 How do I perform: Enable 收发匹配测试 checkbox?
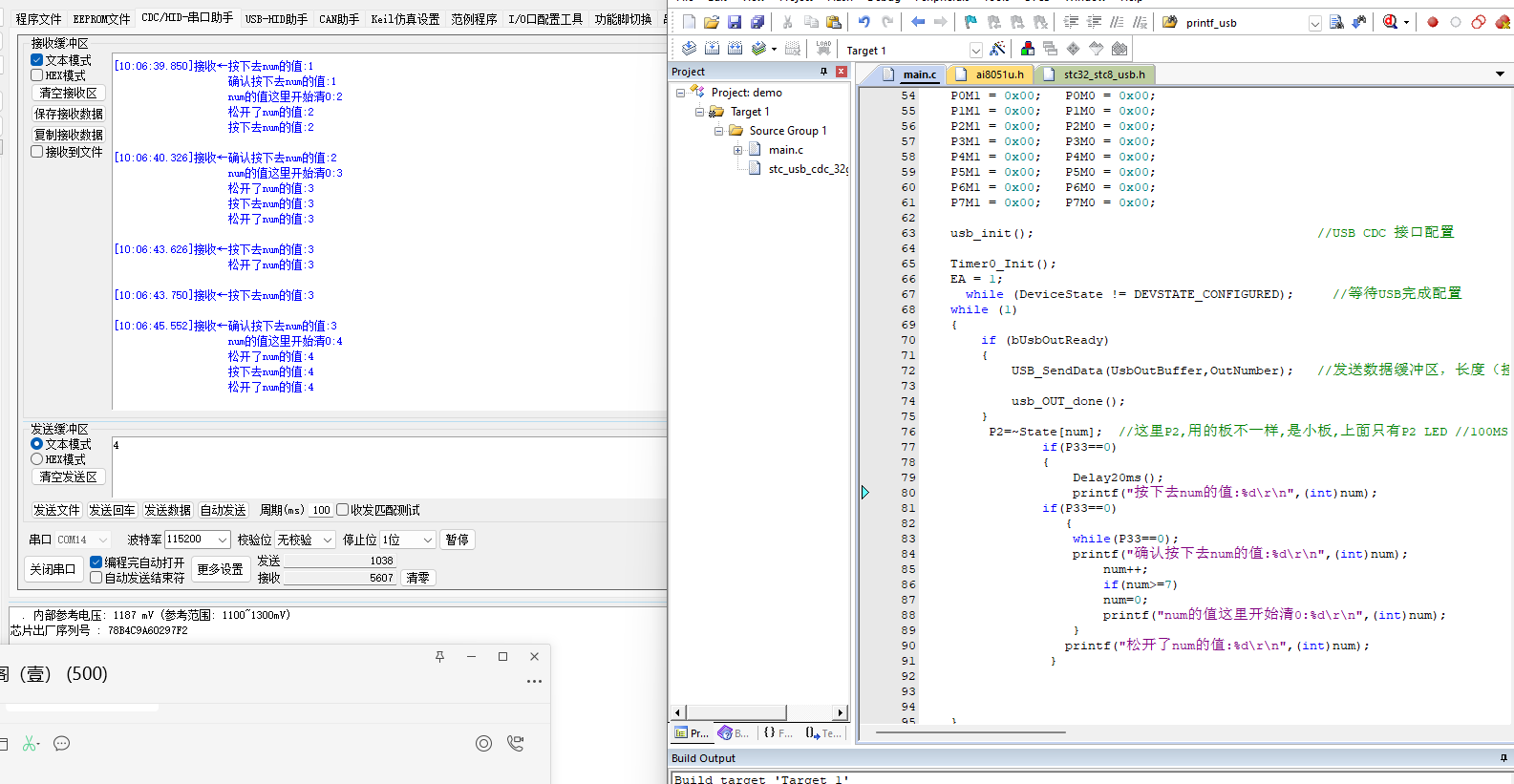click(342, 510)
